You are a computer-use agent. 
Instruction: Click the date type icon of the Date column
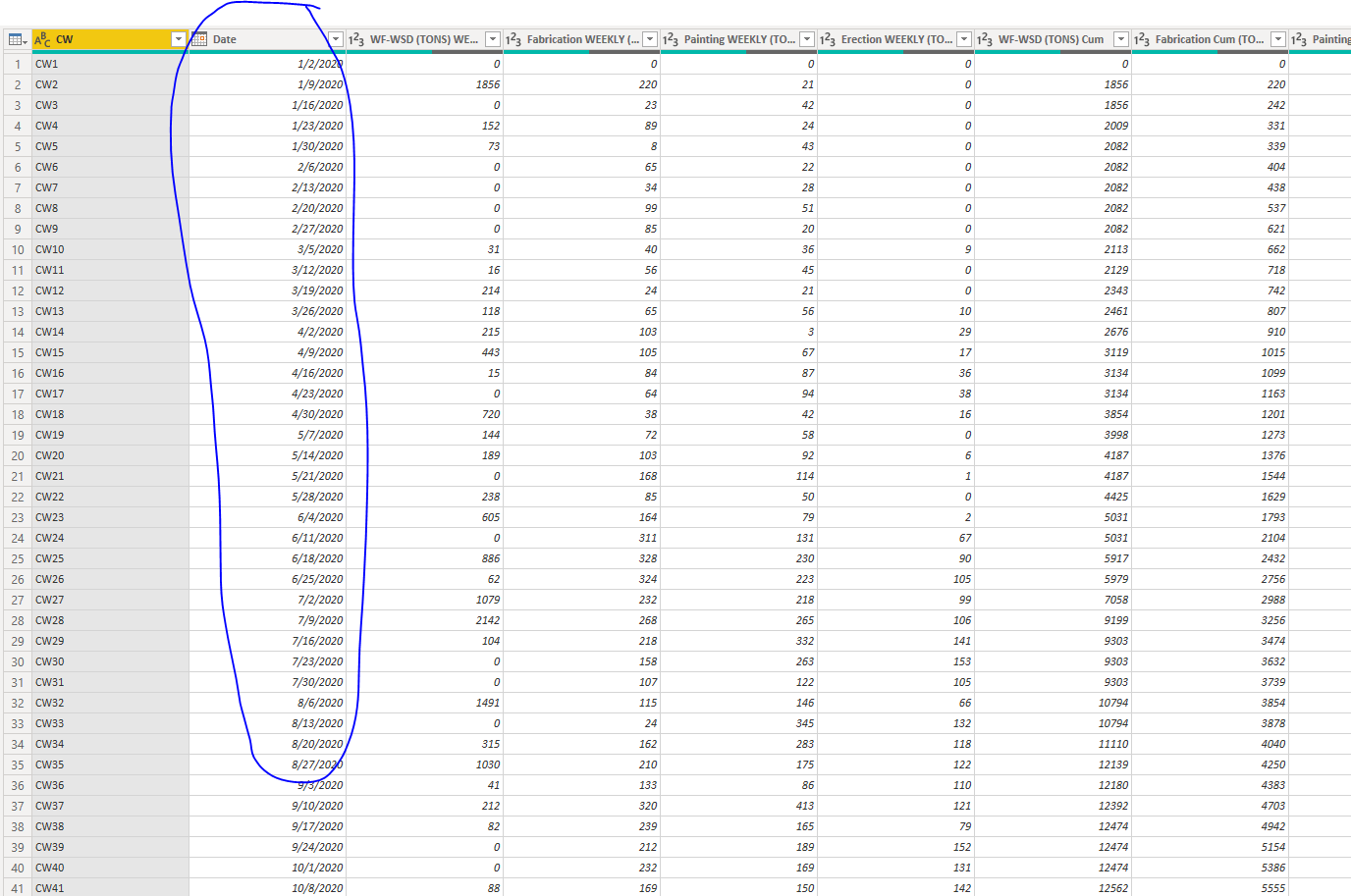click(199, 39)
